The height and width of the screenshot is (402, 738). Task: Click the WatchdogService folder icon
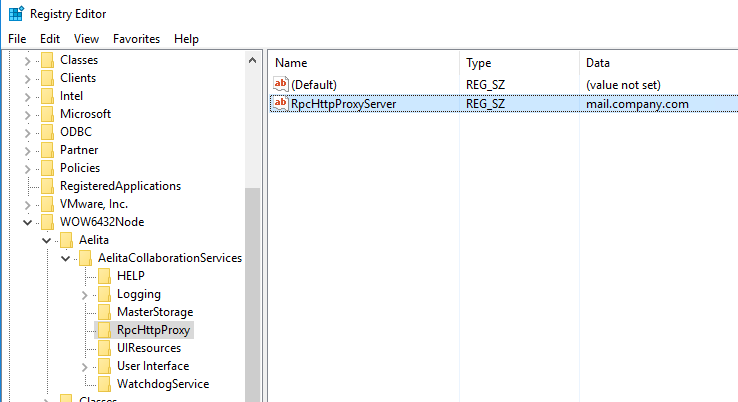[104, 384]
